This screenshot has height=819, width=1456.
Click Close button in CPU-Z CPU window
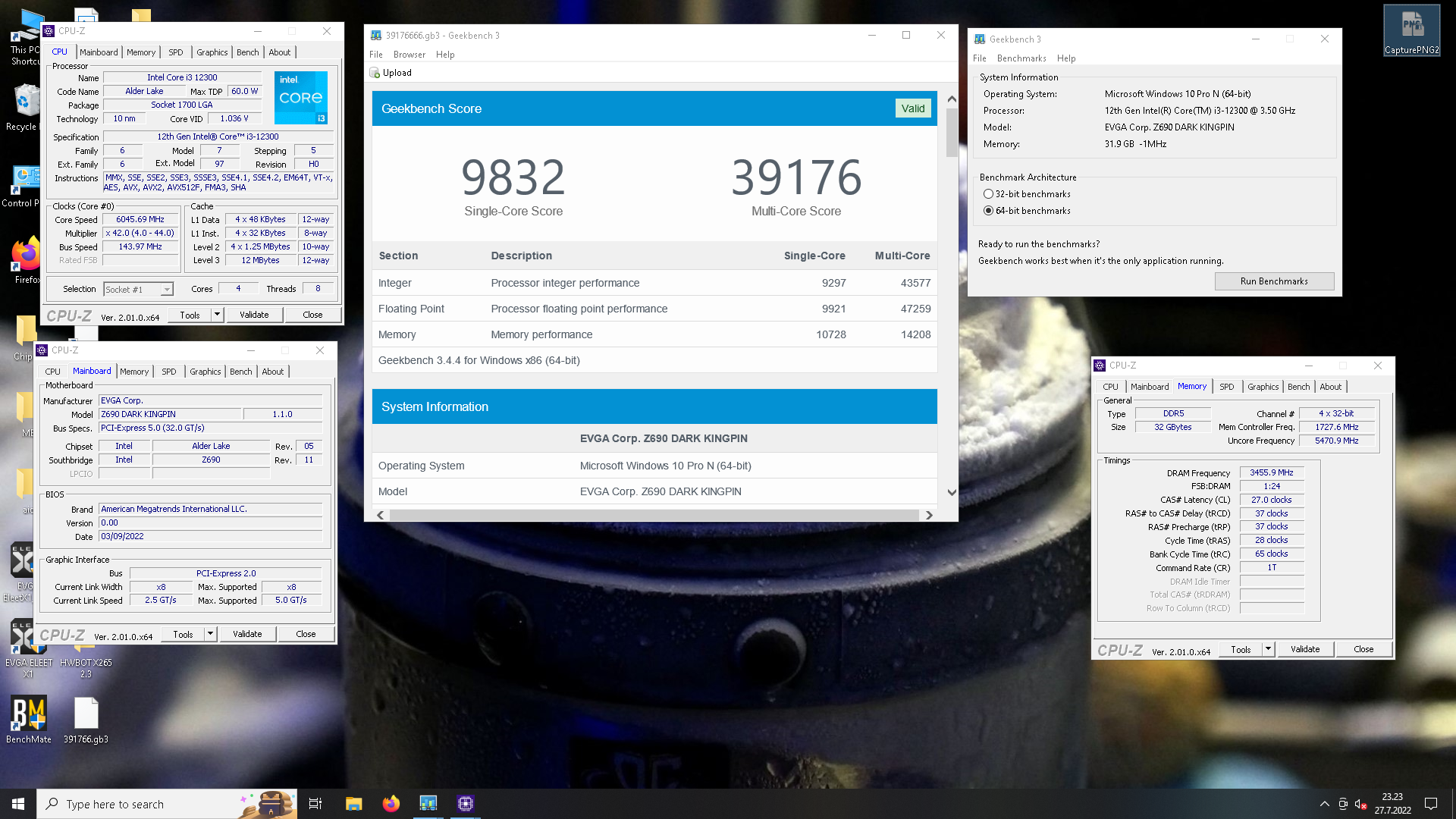point(312,315)
